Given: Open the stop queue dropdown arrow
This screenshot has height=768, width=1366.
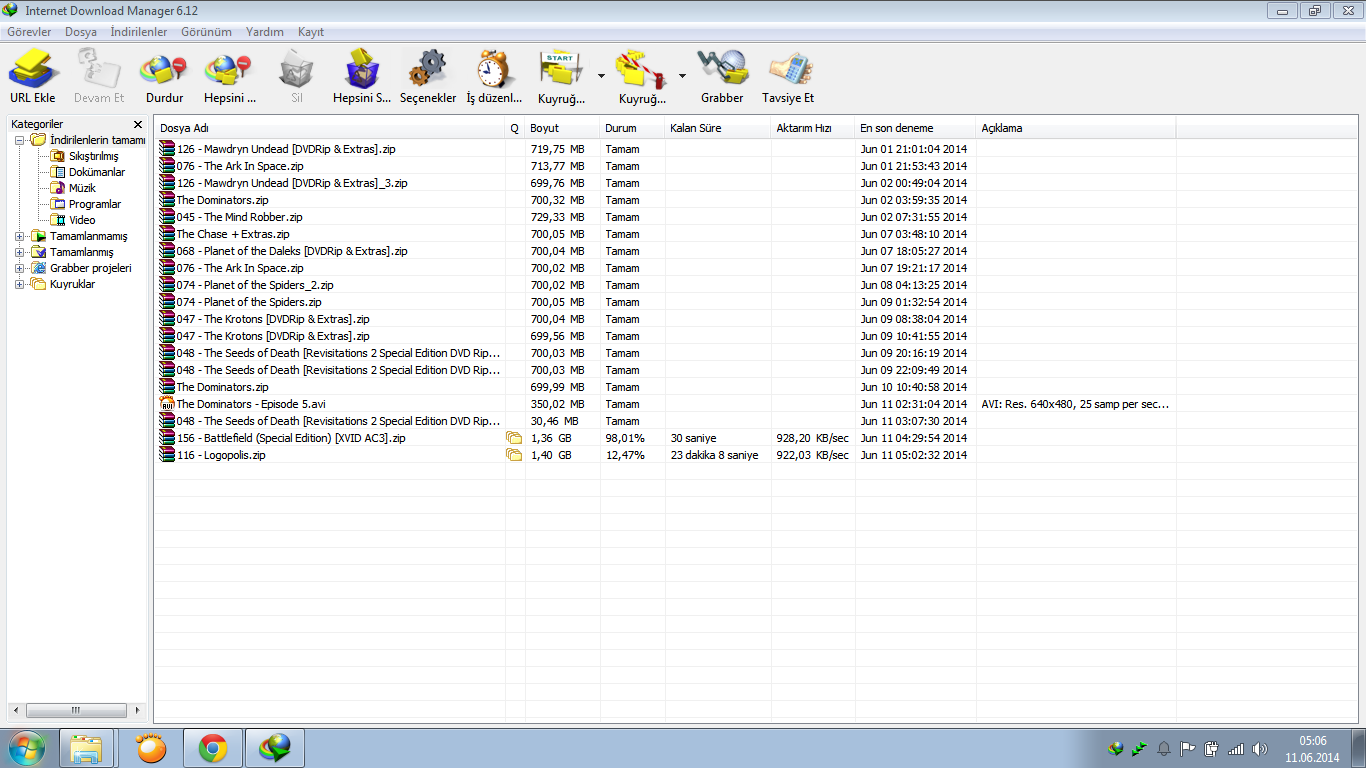Looking at the screenshot, I should 682,75.
